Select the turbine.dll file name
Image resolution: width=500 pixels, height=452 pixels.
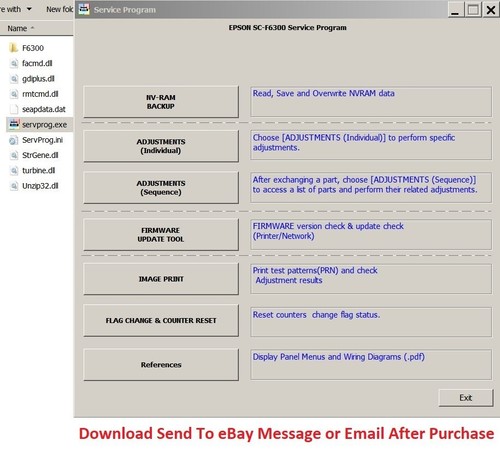39,171
